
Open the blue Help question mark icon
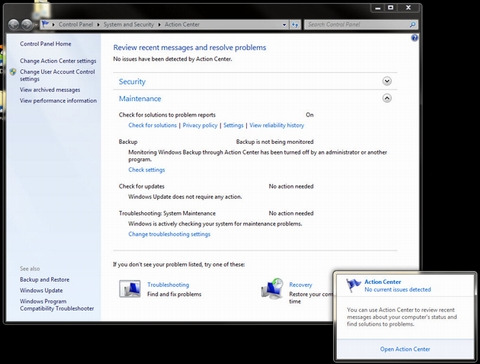(414, 38)
